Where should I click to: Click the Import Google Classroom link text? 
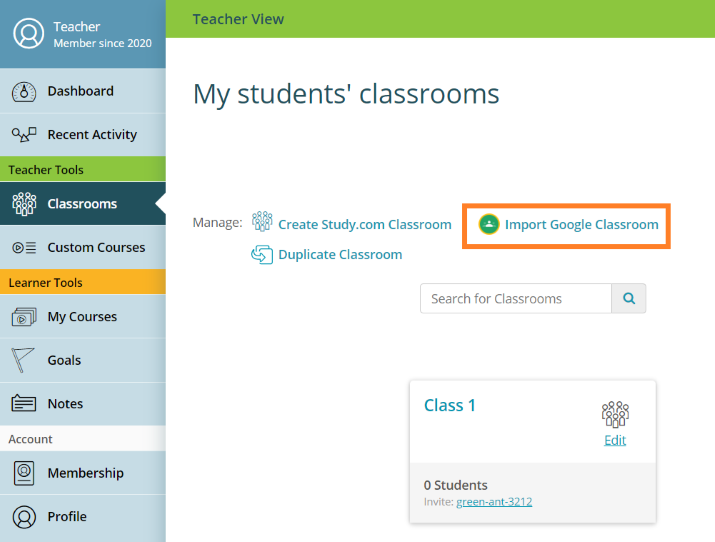click(581, 224)
